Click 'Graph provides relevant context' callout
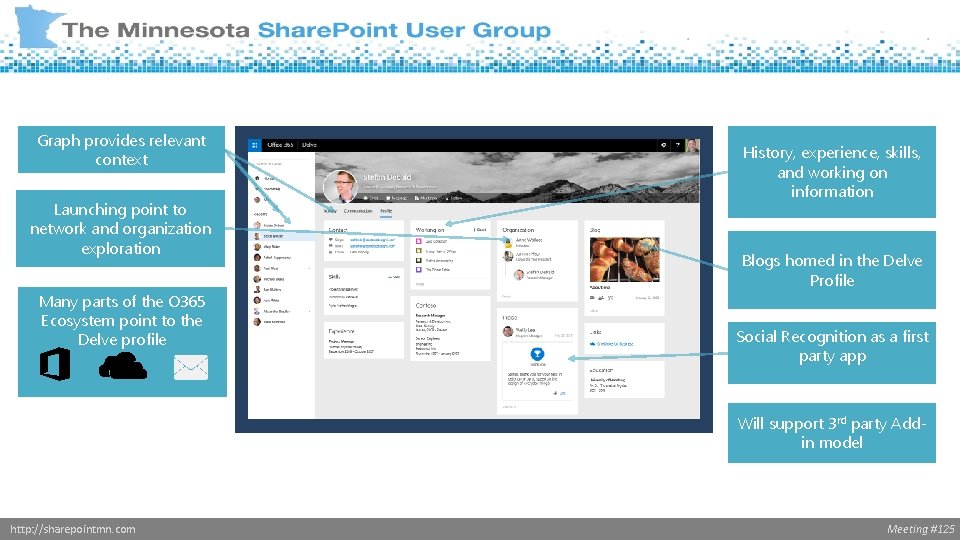This screenshot has height=540, width=960. (x=121, y=149)
